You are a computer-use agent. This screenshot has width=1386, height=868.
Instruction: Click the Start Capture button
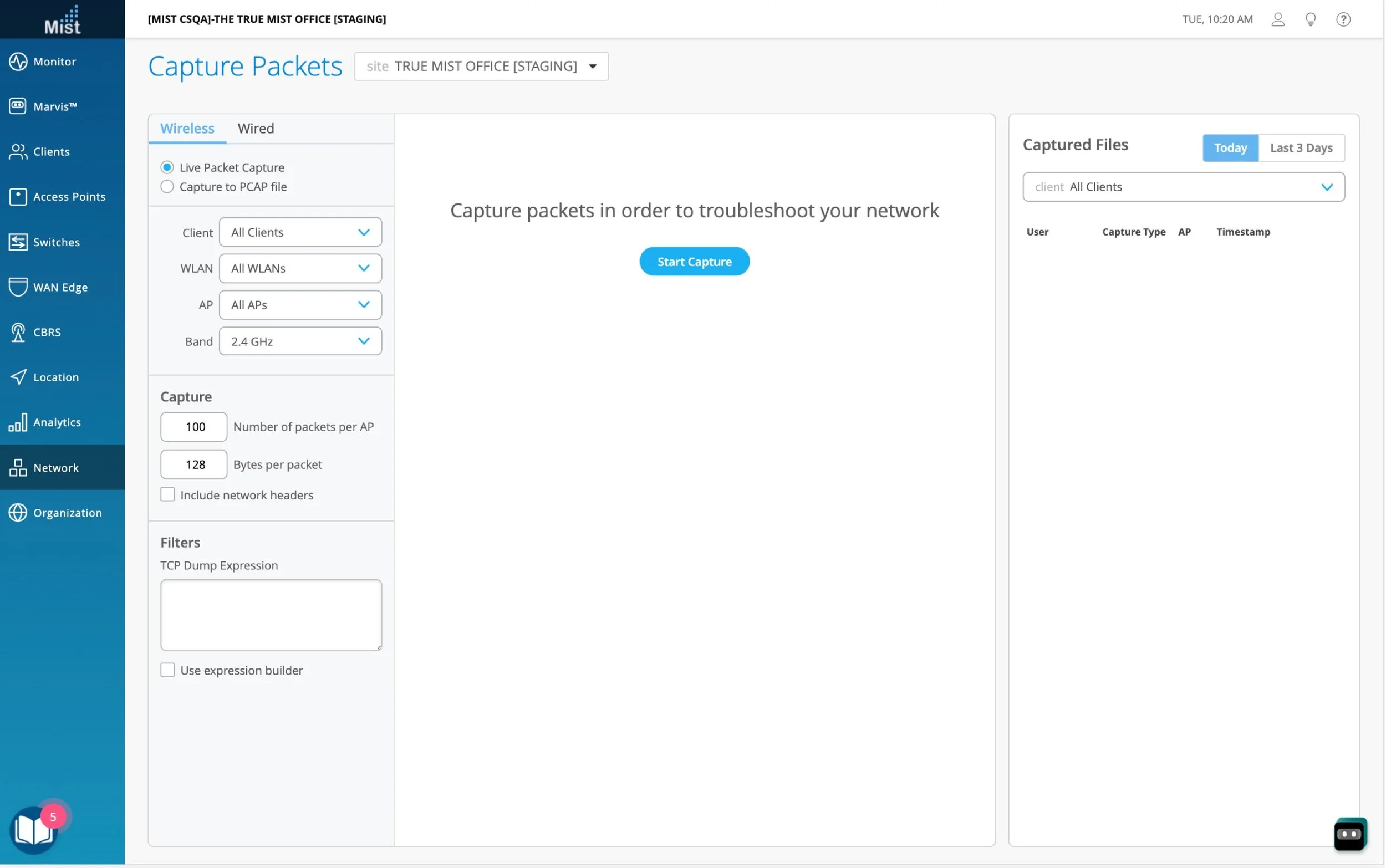click(694, 262)
